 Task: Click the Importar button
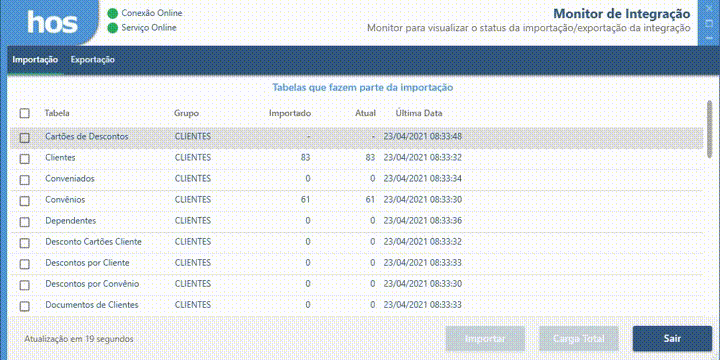(485, 339)
